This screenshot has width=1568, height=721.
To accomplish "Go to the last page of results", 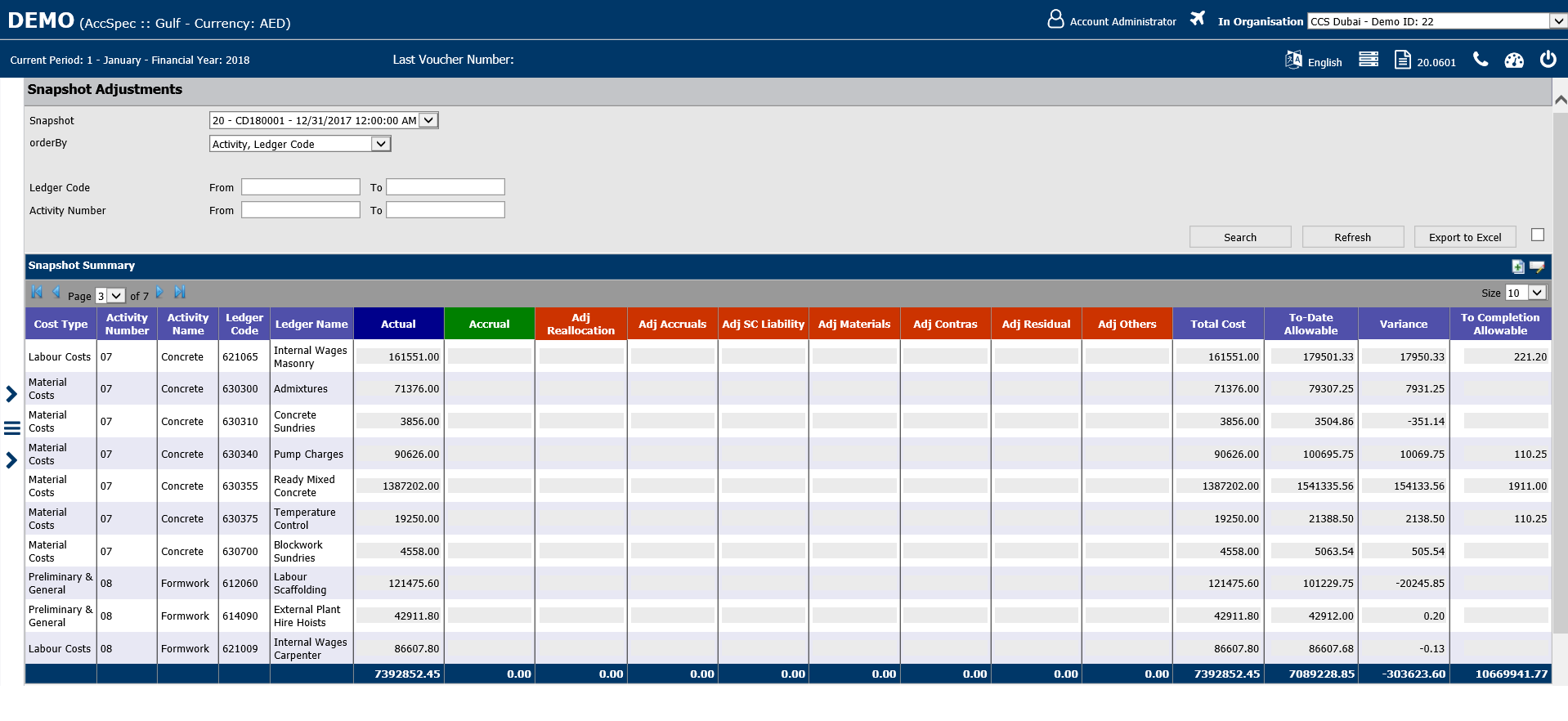I will [180, 293].
